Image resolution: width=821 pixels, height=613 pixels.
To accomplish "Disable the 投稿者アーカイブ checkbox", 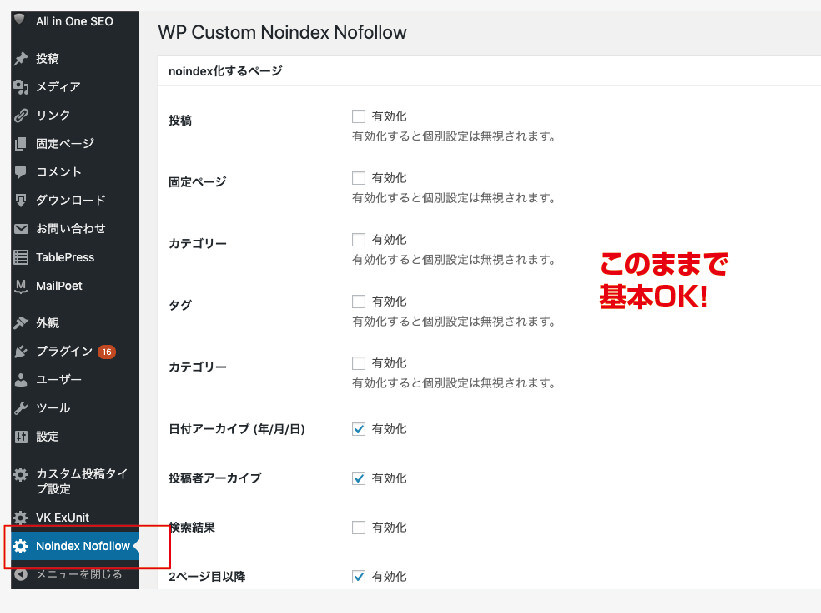I will [x=359, y=478].
